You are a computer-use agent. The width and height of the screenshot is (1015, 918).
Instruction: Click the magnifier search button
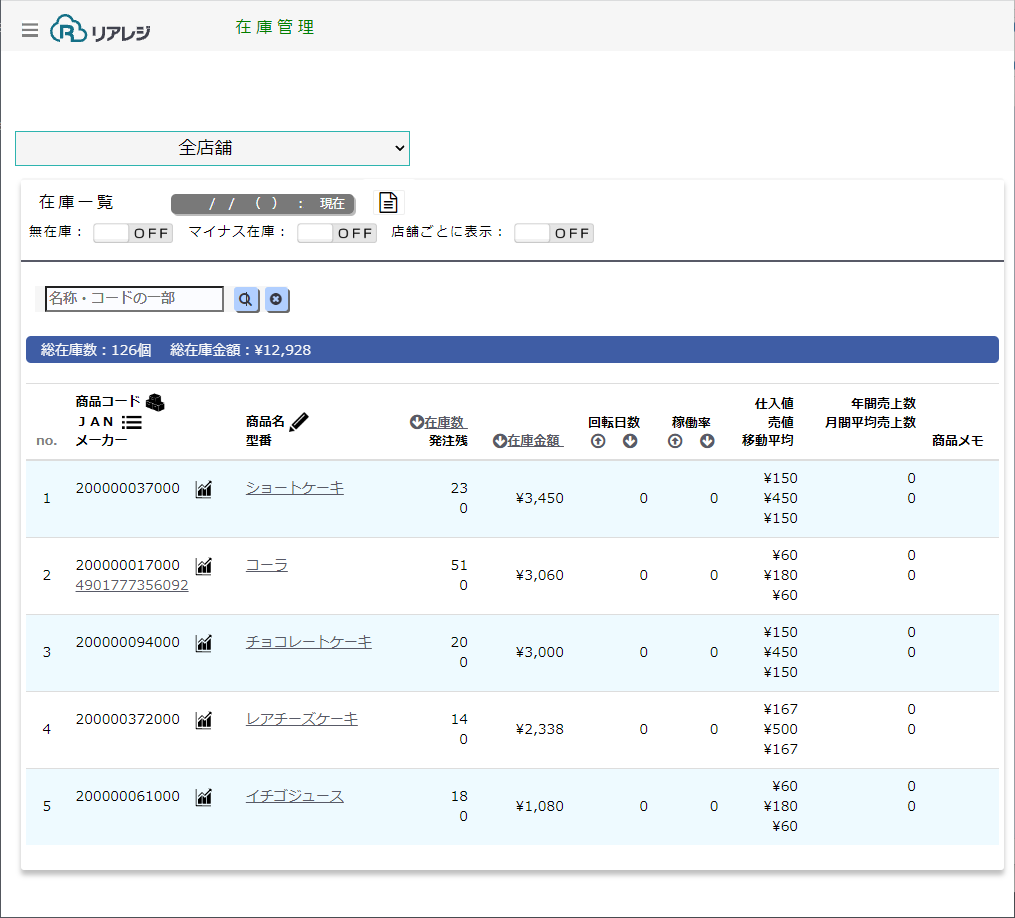246,299
